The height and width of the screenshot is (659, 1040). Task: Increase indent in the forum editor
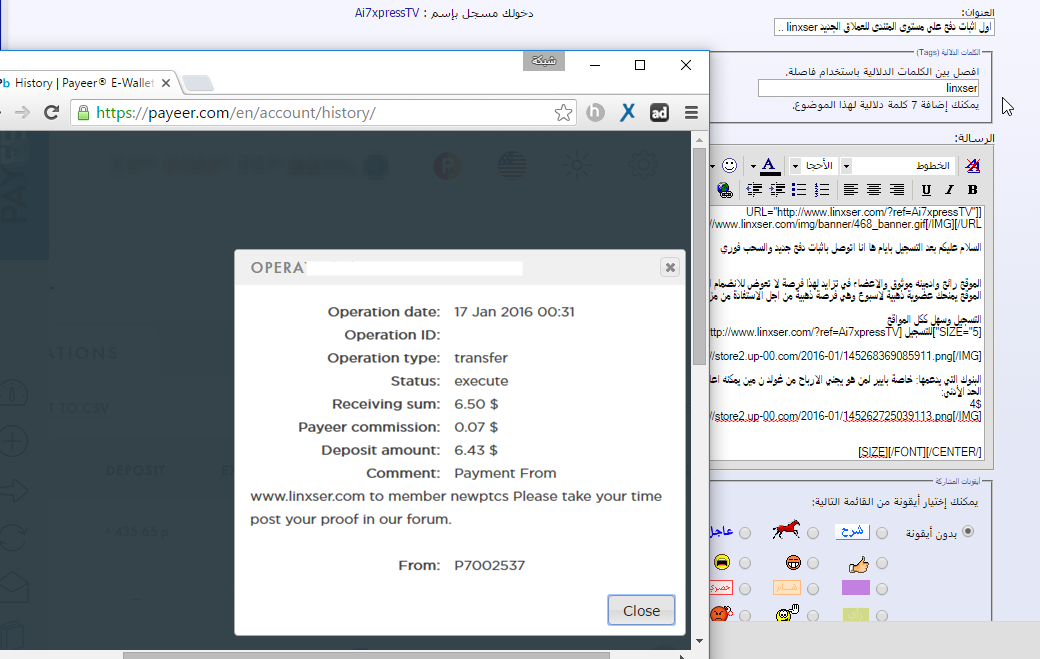pos(754,190)
